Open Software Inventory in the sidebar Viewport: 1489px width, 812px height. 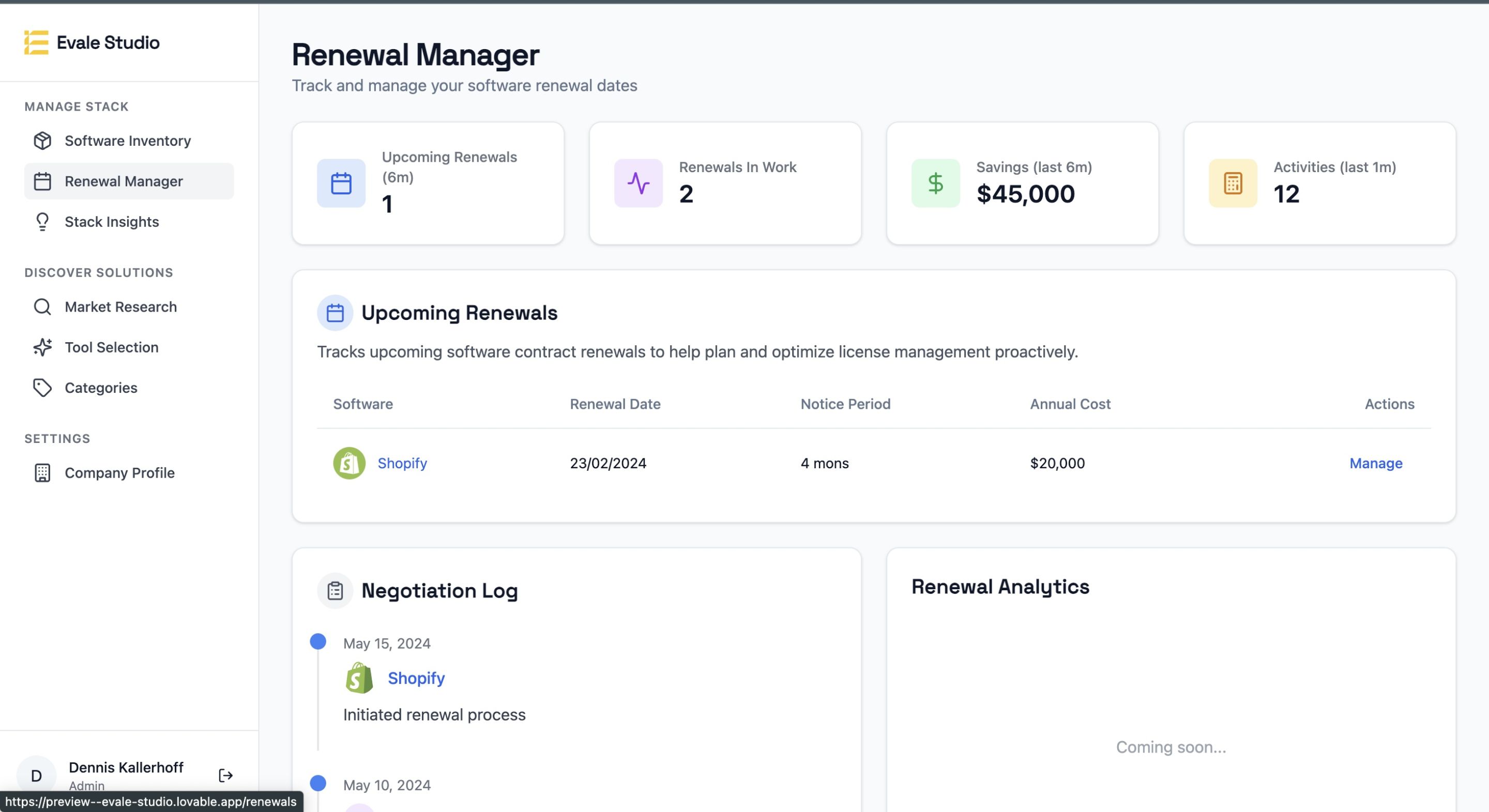click(x=127, y=141)
